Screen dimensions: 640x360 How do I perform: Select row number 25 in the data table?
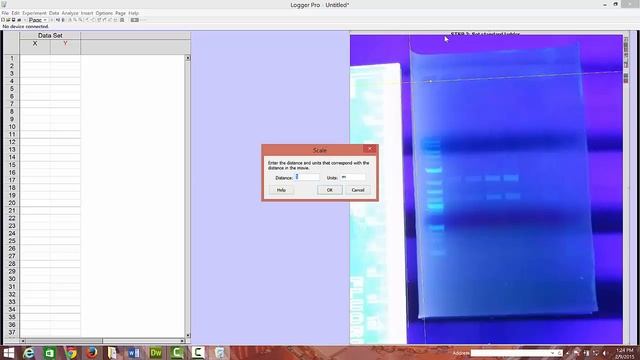12,241
